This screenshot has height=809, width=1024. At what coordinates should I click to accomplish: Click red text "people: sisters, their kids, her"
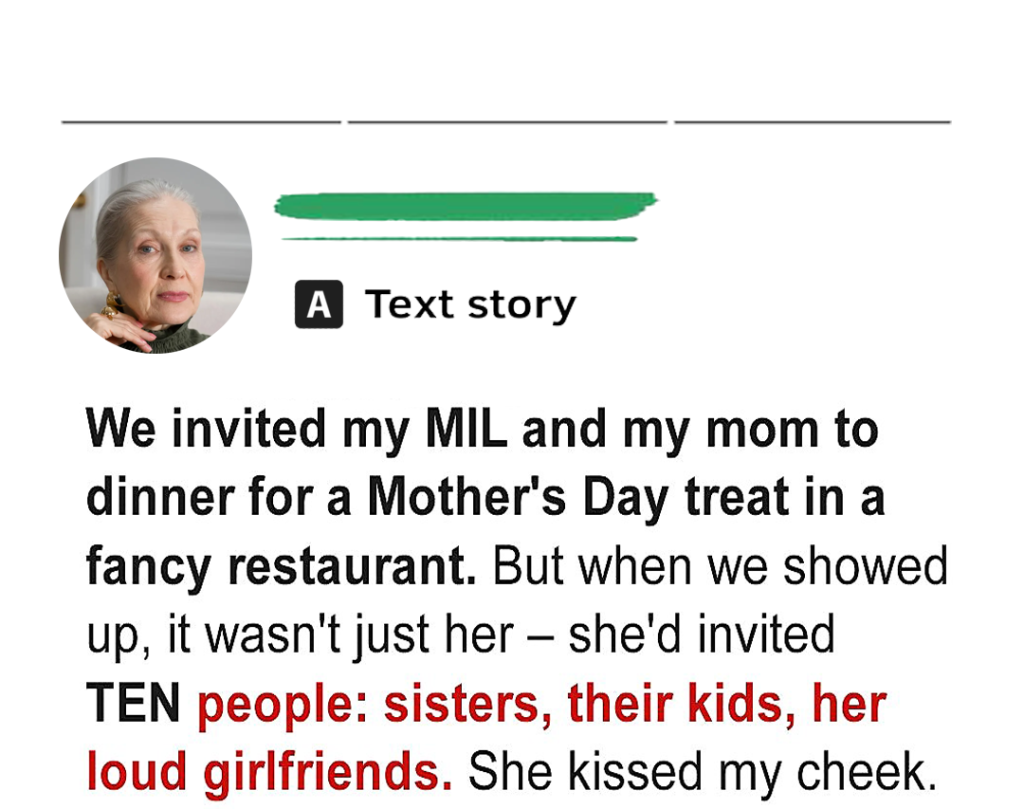(x=542, y=705)
